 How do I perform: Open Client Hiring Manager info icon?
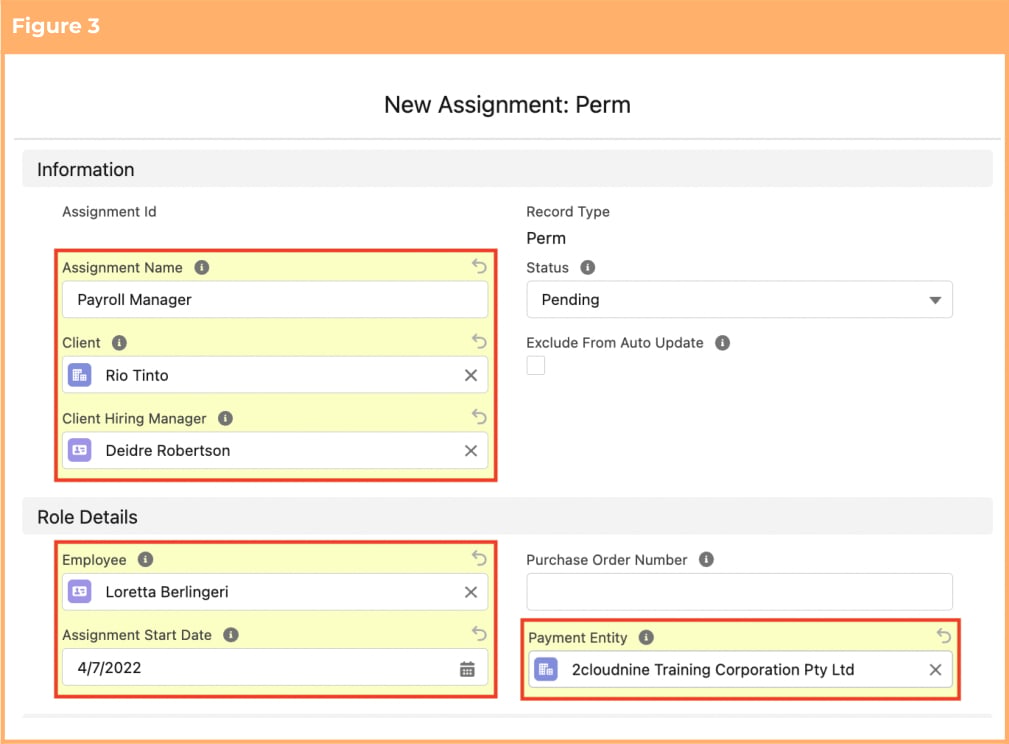point(225,418)
